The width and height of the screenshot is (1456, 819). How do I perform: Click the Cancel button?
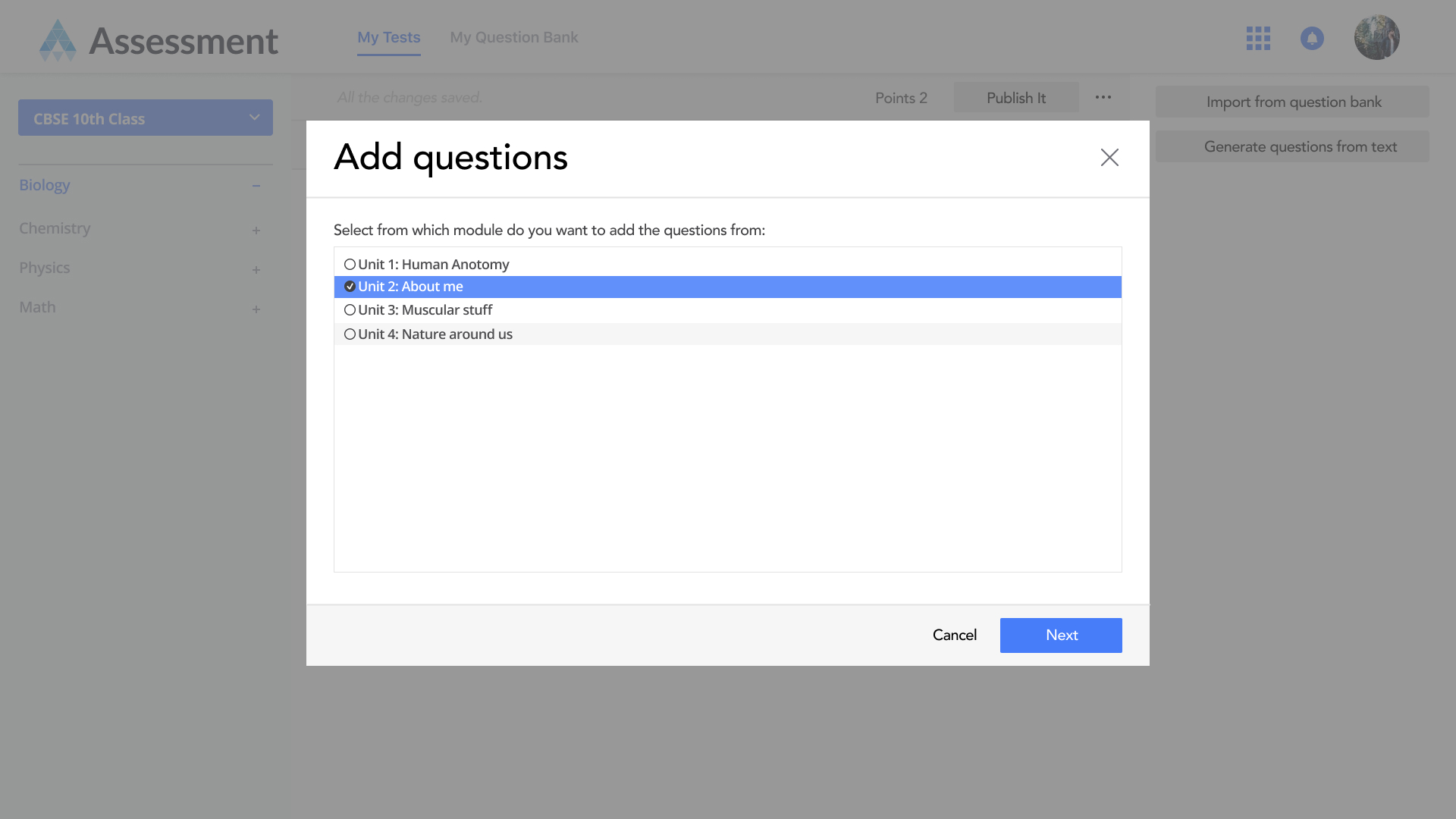tap(954, 635)
